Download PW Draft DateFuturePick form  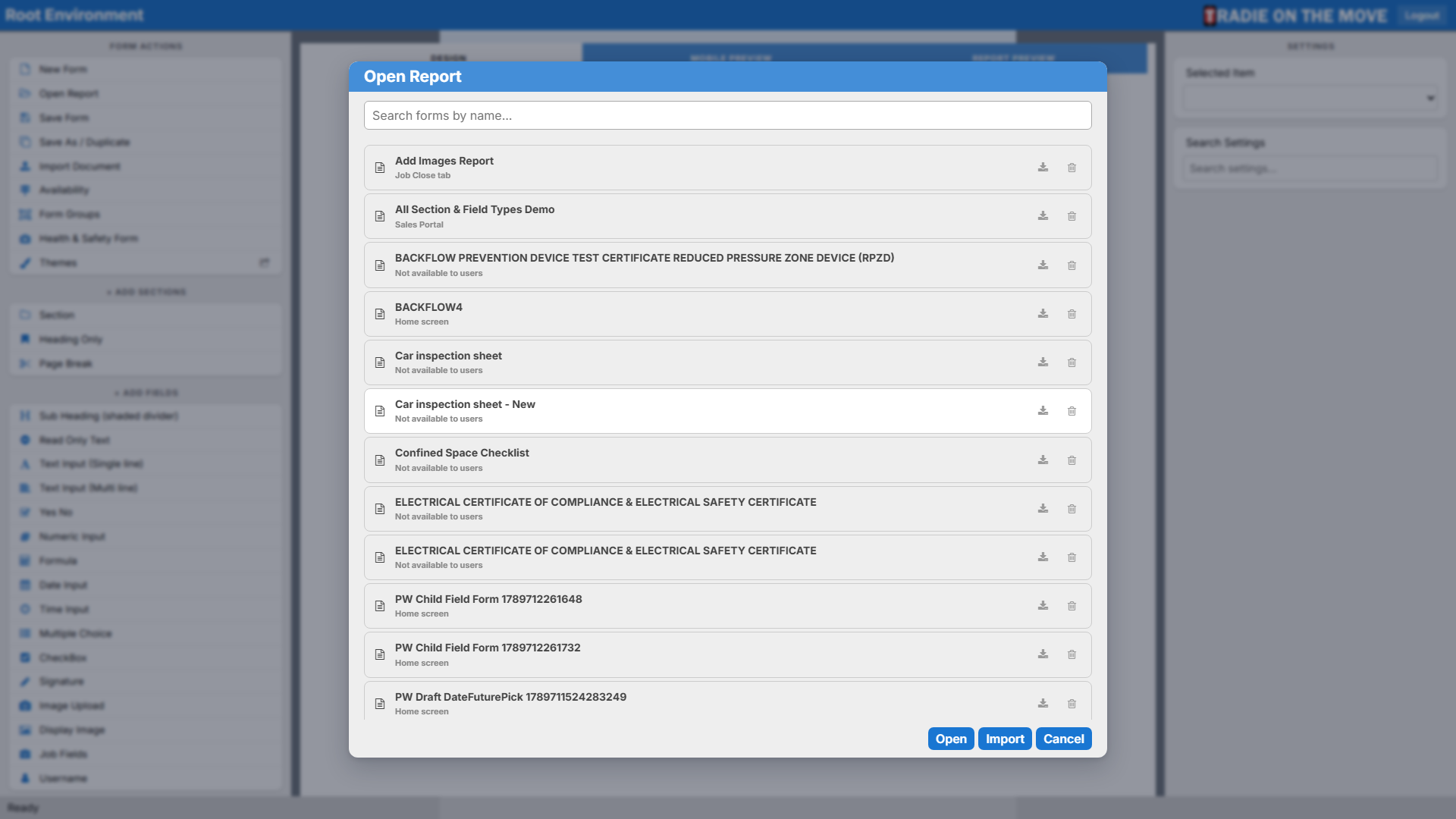coord(1043,704)
